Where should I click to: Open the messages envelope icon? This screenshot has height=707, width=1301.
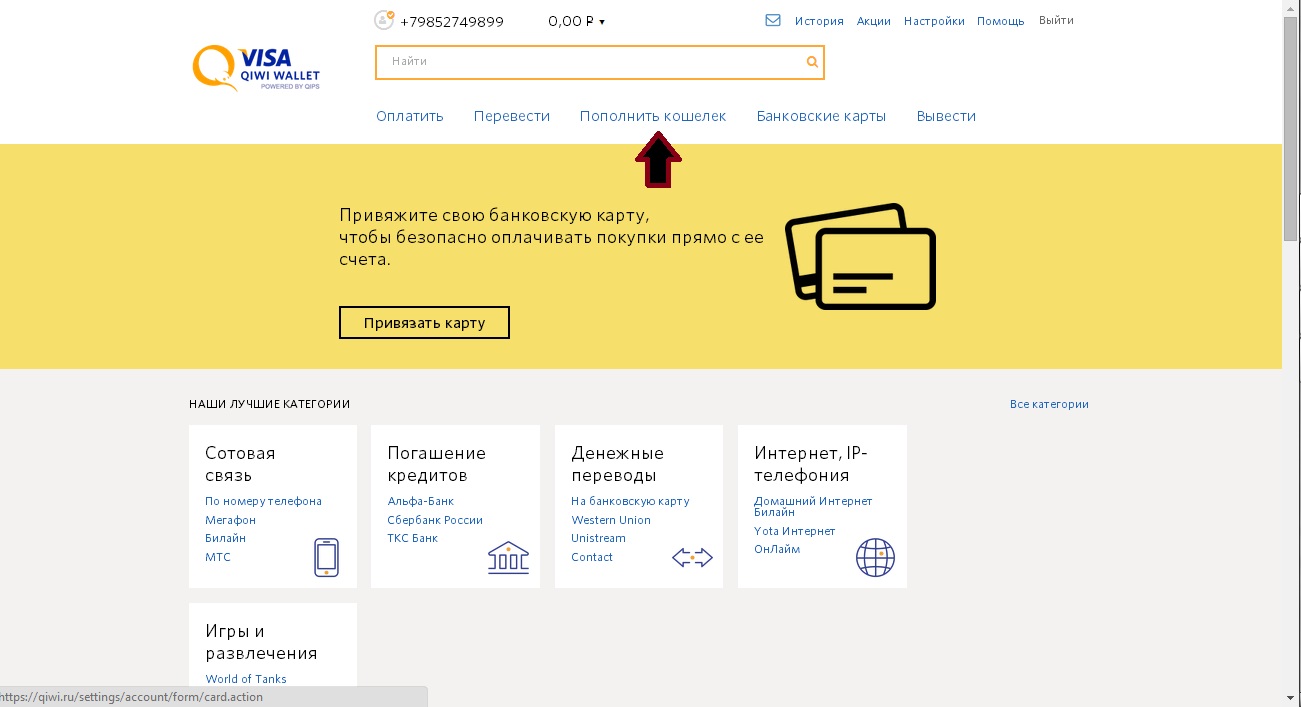pyautogui.click(x=773, y=20)
